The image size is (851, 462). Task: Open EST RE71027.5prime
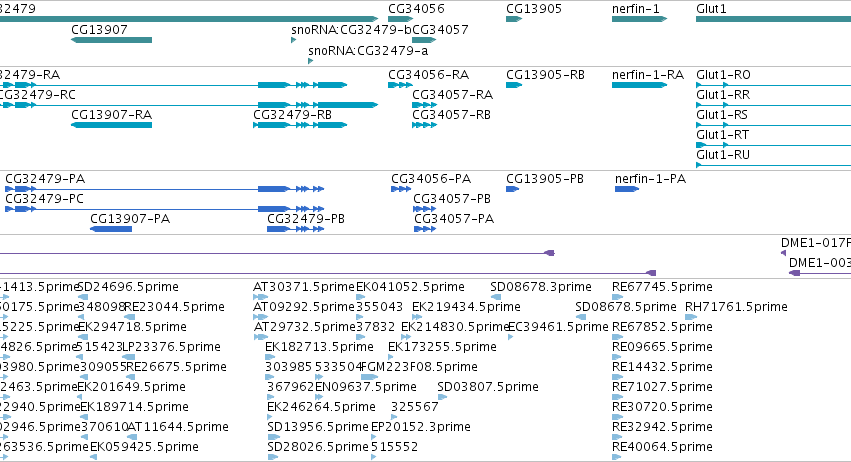tap(662, 387)
